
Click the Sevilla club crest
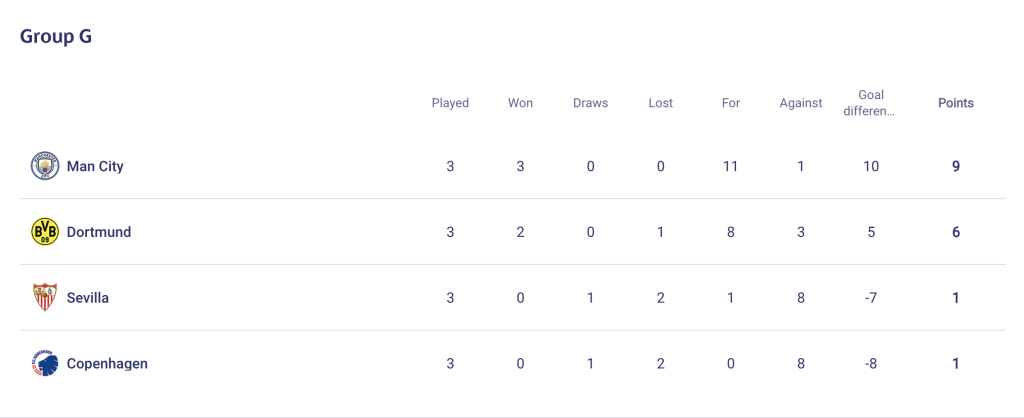(x=44, y=298)
